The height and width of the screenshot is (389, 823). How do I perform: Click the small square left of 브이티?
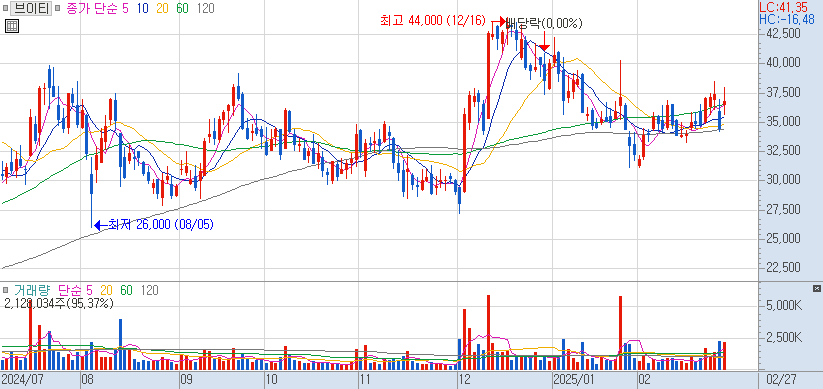[5, 9]
